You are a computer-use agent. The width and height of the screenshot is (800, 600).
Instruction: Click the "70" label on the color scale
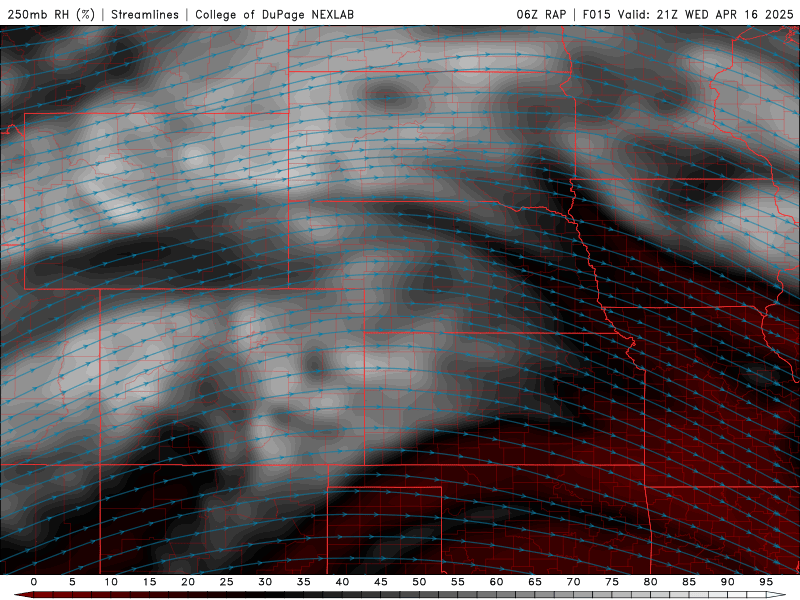(573, 582)
